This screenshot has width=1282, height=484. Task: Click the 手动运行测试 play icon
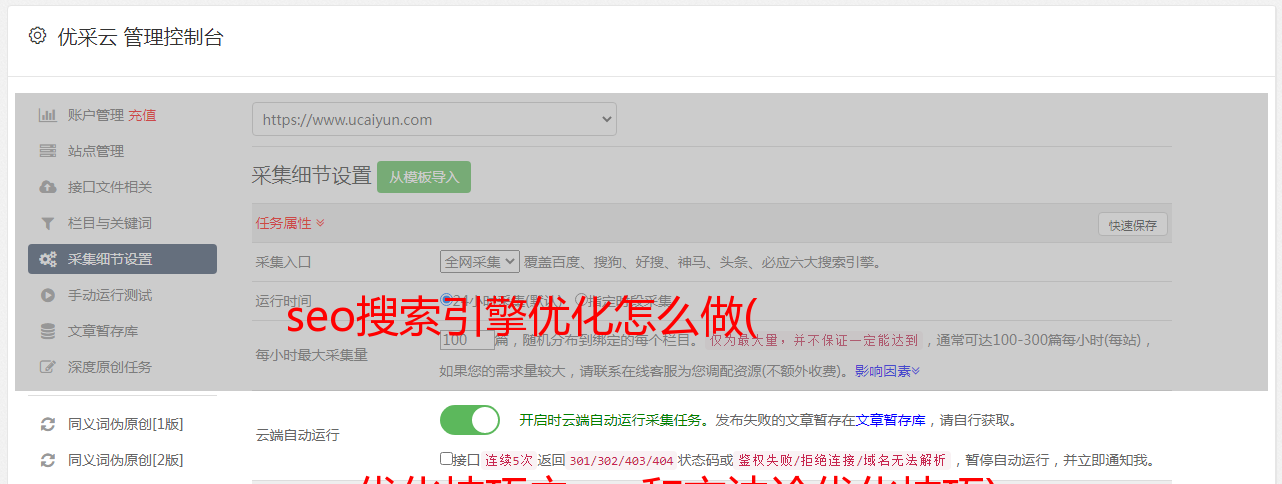(x=47, y=295)
